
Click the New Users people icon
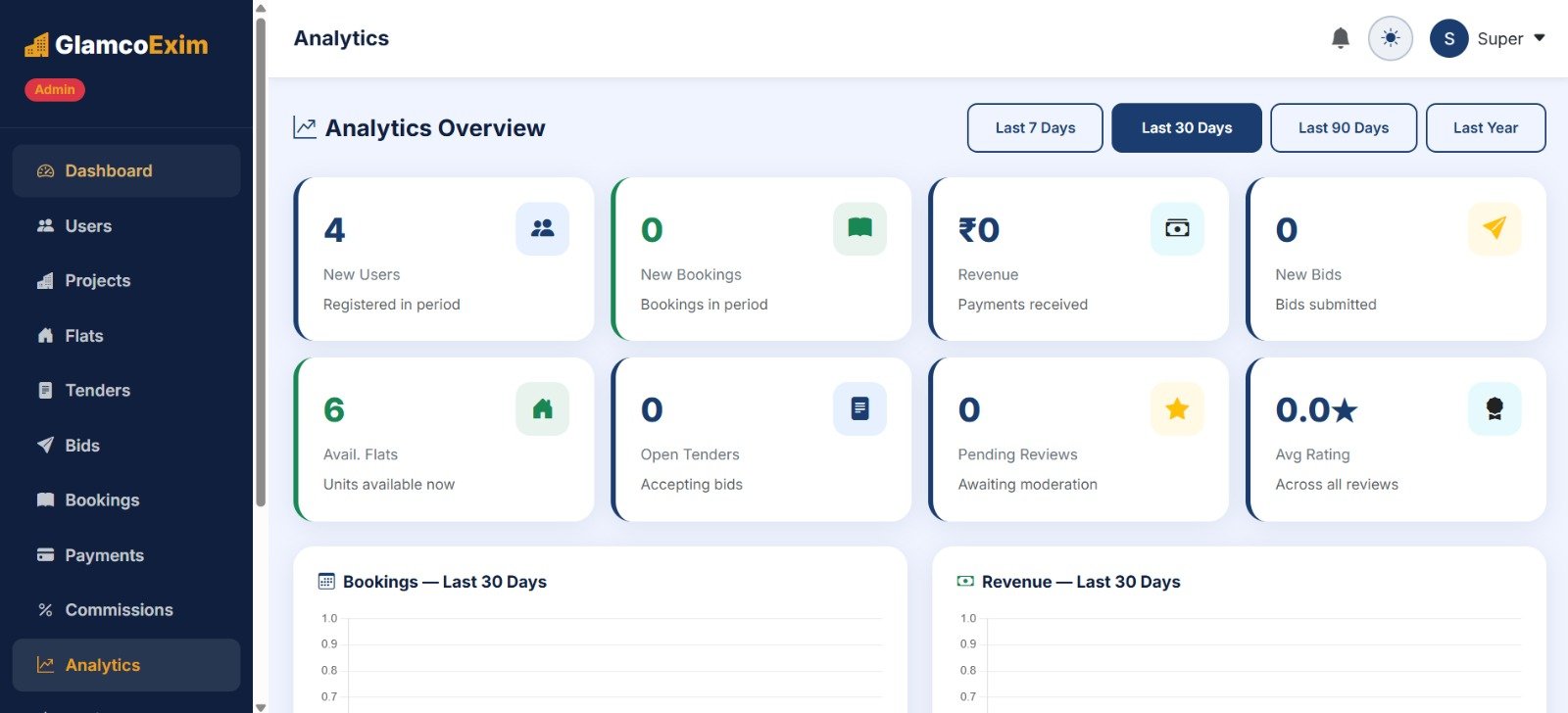tap(542, 228)
